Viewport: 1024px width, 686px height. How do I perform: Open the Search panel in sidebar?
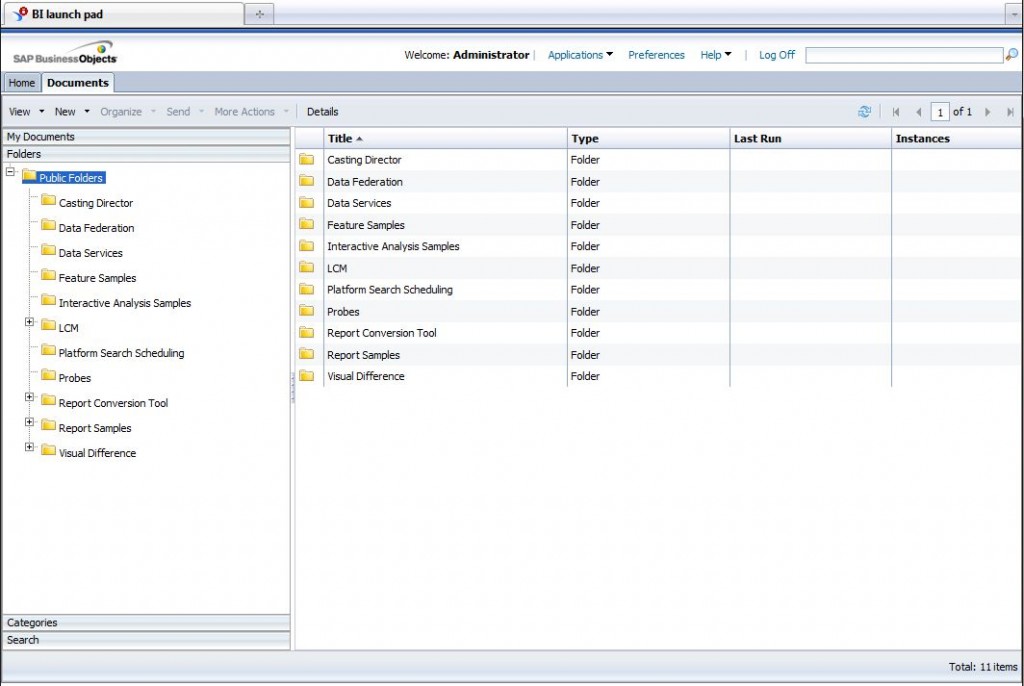pyautogui.click(x=146, y=640)
